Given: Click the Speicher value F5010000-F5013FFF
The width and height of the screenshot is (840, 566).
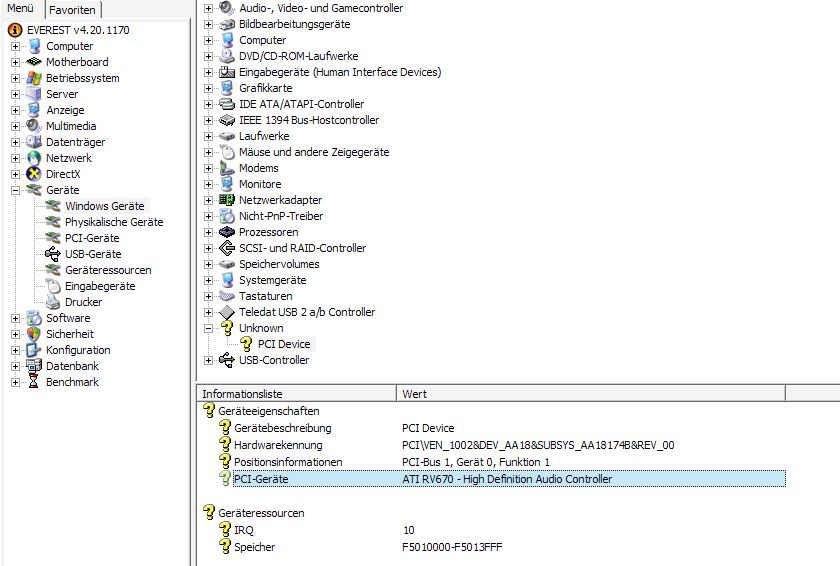Looking at the screenshot, I should click(452, 547).
